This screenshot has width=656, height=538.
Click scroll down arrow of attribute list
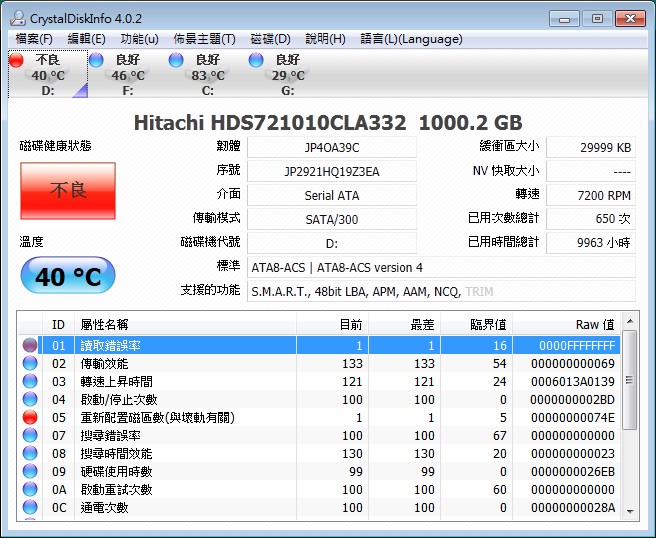pos(630,511)
